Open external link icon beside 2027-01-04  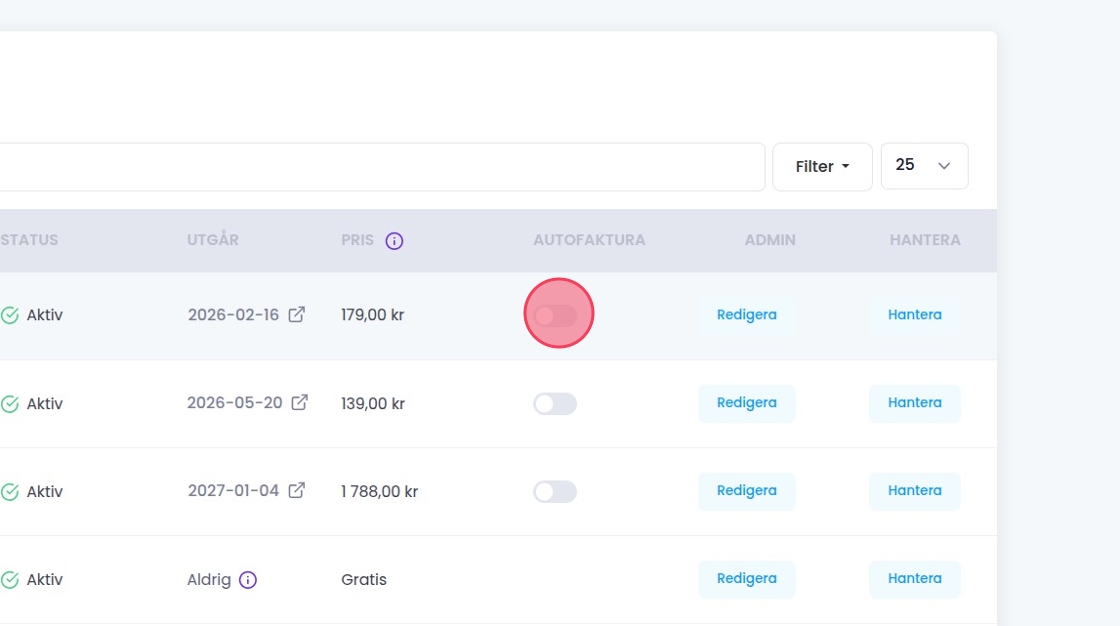[297, 490]
